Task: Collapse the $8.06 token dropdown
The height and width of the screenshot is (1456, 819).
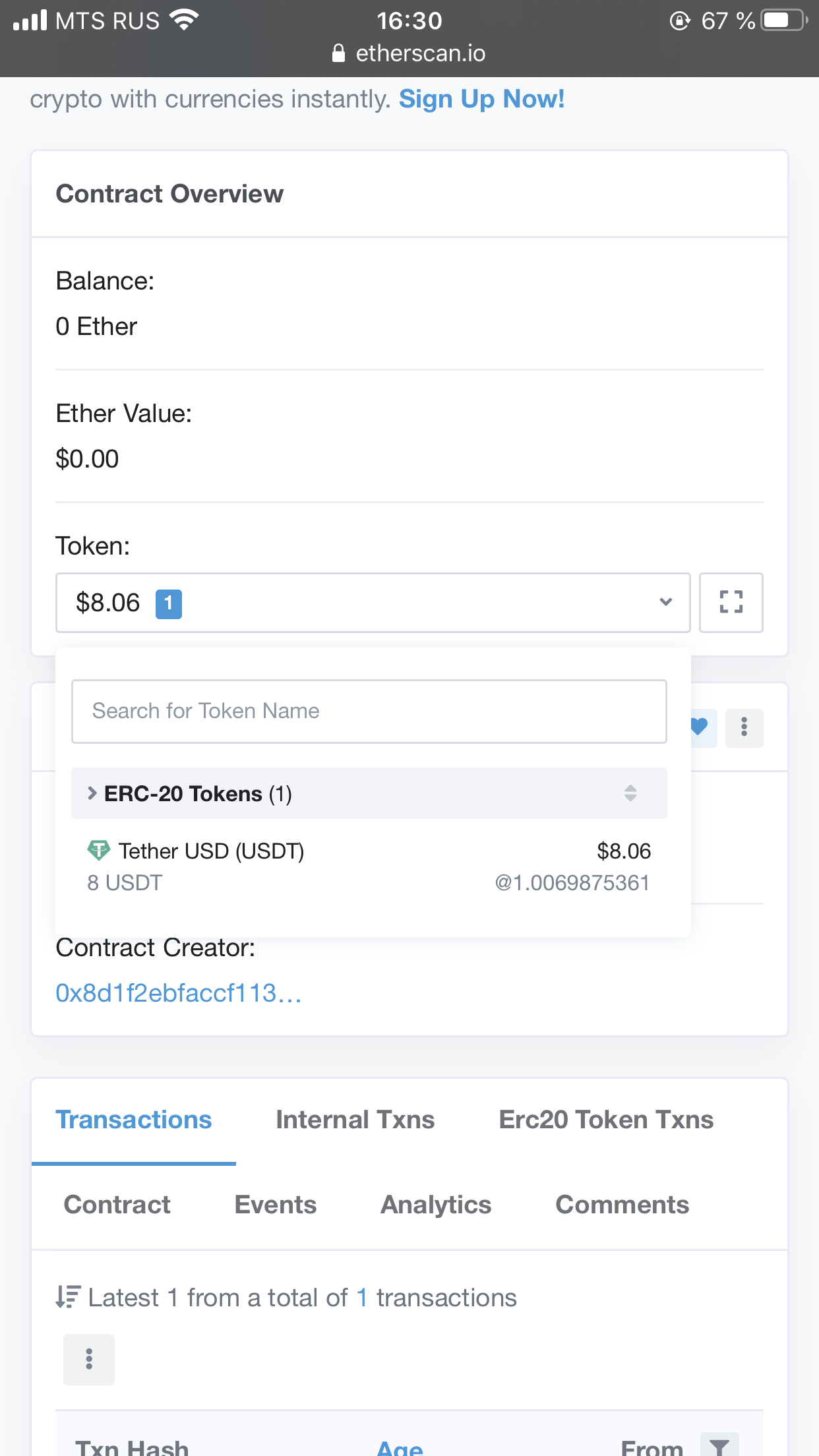Action: click(x=373, y=603)
